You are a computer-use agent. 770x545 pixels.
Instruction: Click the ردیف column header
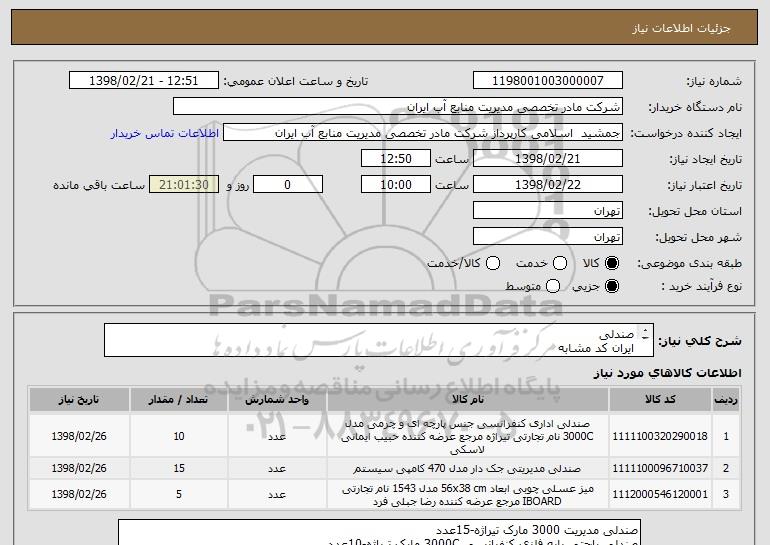click(x=726, y=399)
